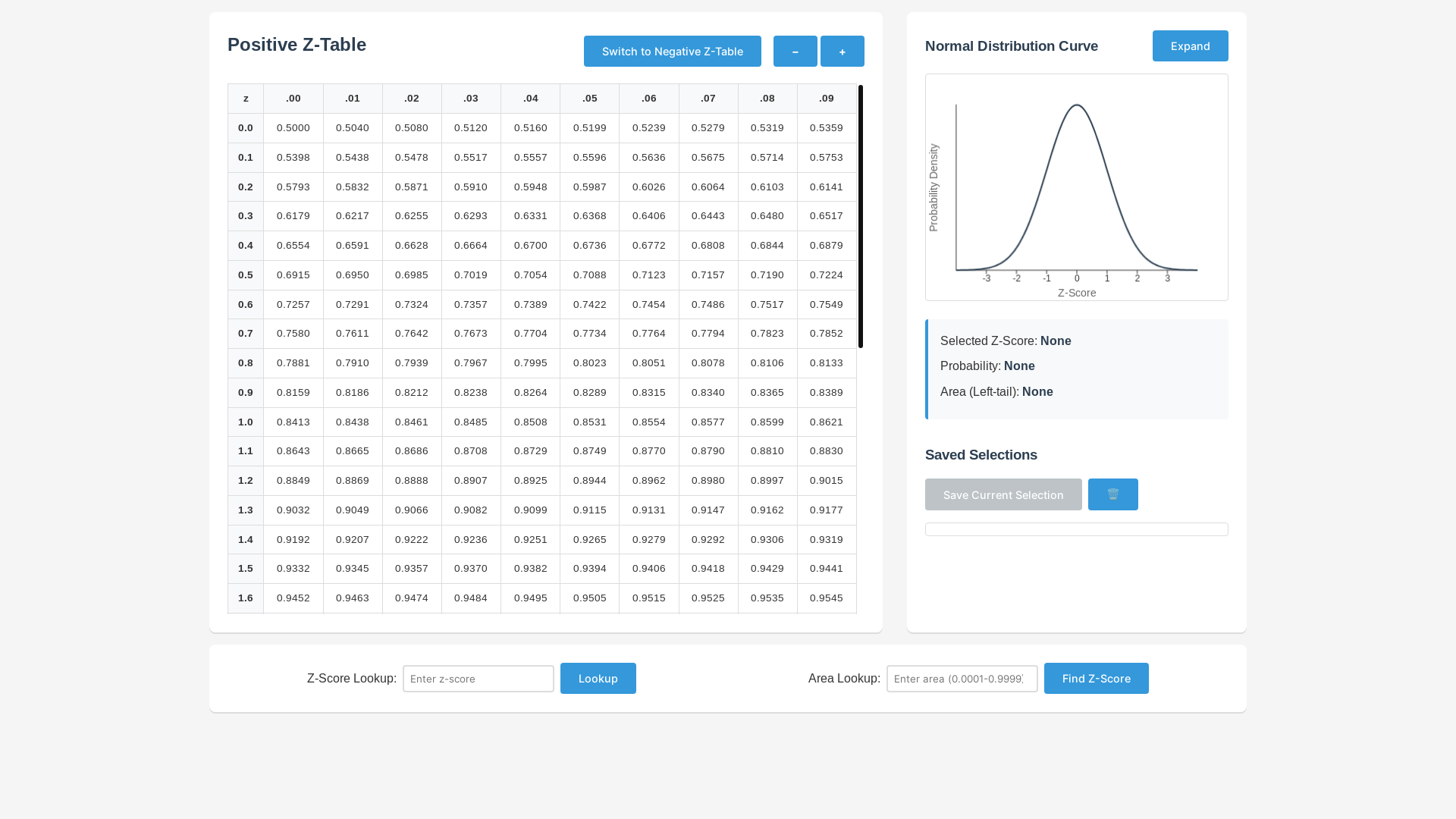The height and width of the screenshot is (819, 1456).
Task: Select cell 0.8944 in row 1.2
Action: tap(589, 481)
